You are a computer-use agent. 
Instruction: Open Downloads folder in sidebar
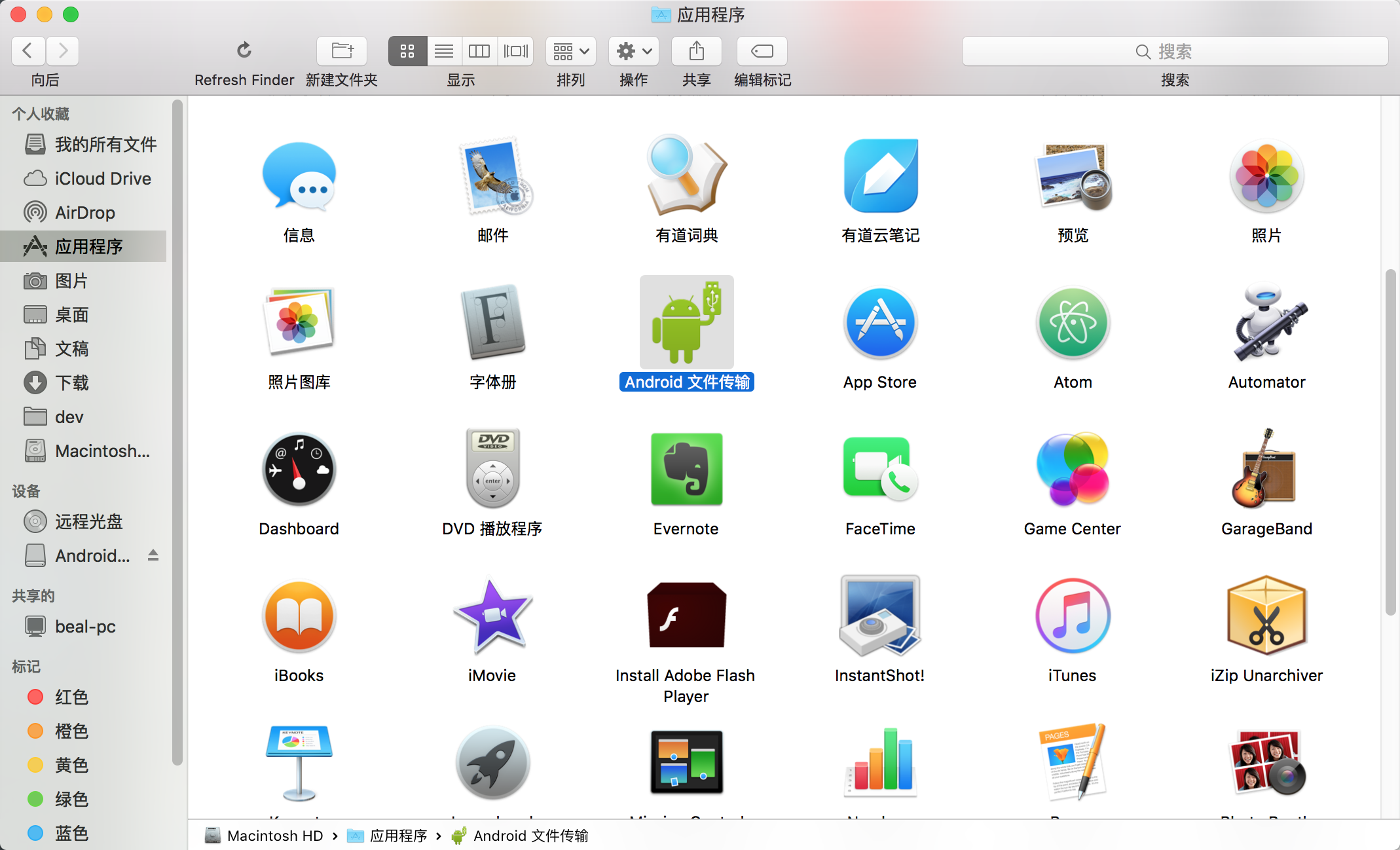[72, 382]
